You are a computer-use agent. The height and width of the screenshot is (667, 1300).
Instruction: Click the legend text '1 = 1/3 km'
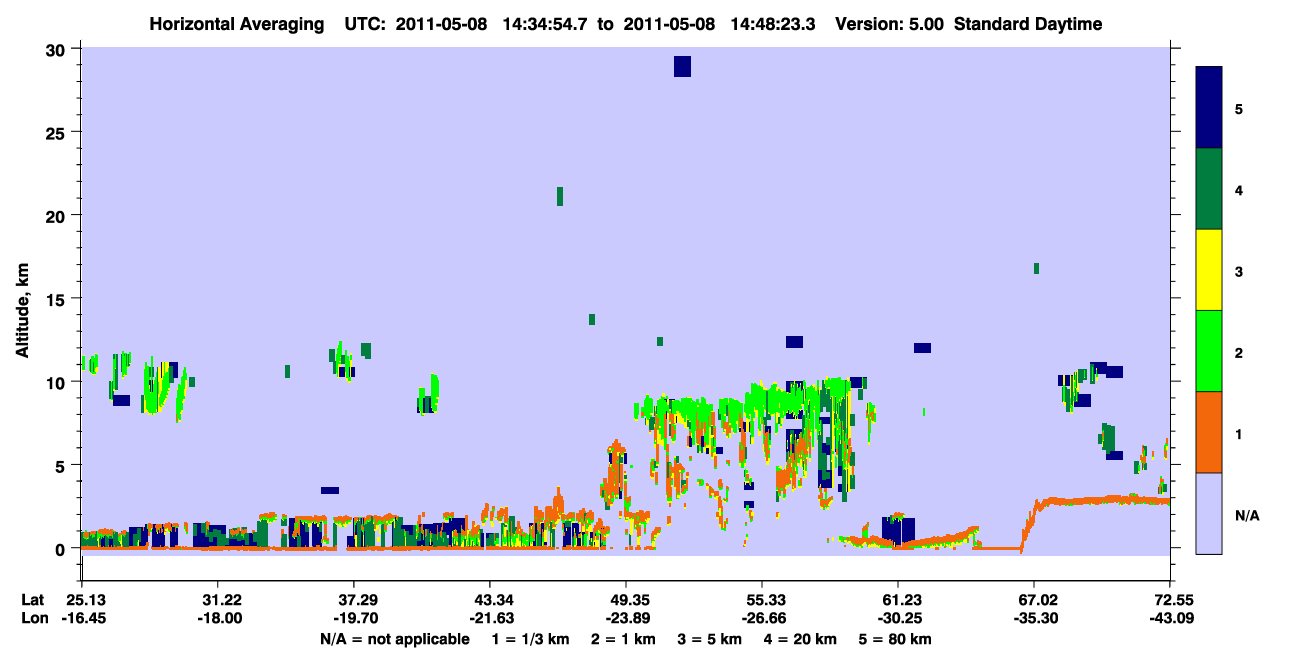(x=530, y=639)
